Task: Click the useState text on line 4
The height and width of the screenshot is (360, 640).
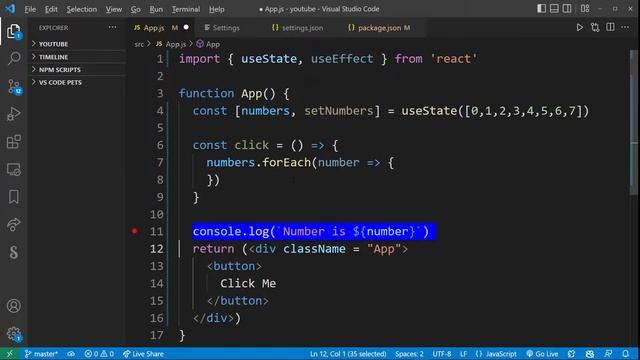Action: (x=429, y=111)
